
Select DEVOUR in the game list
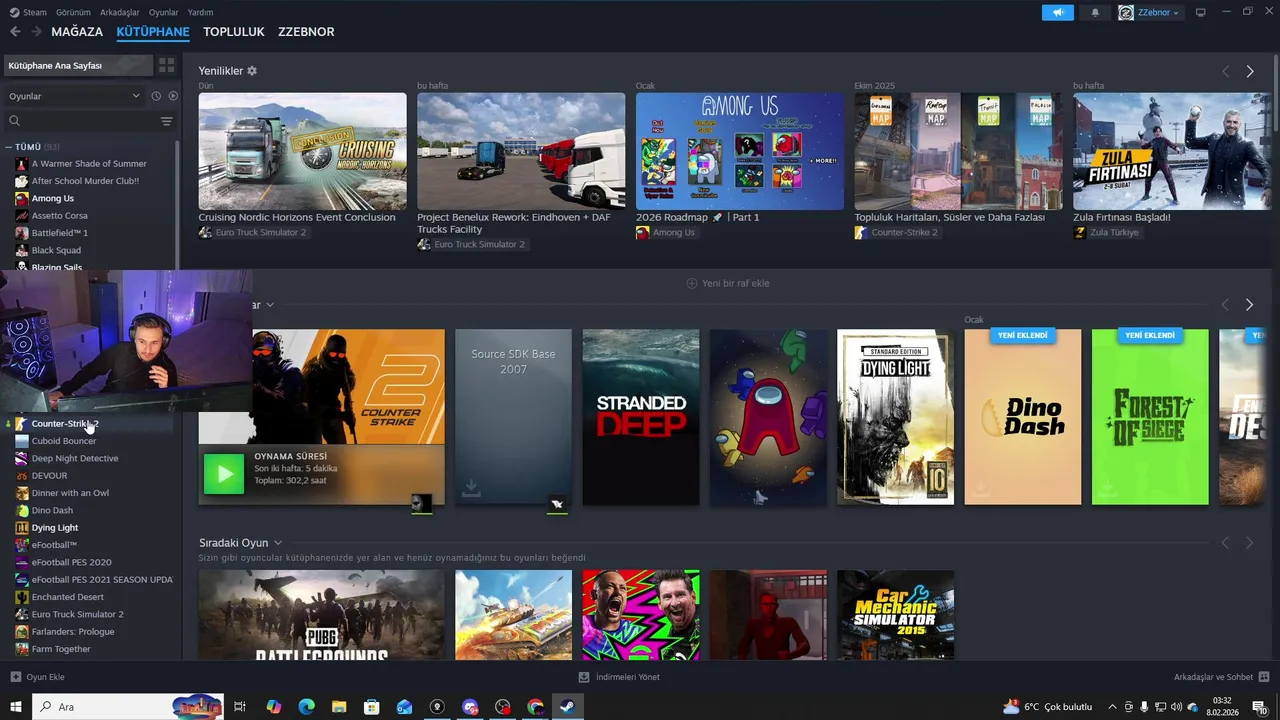(49, 476)
